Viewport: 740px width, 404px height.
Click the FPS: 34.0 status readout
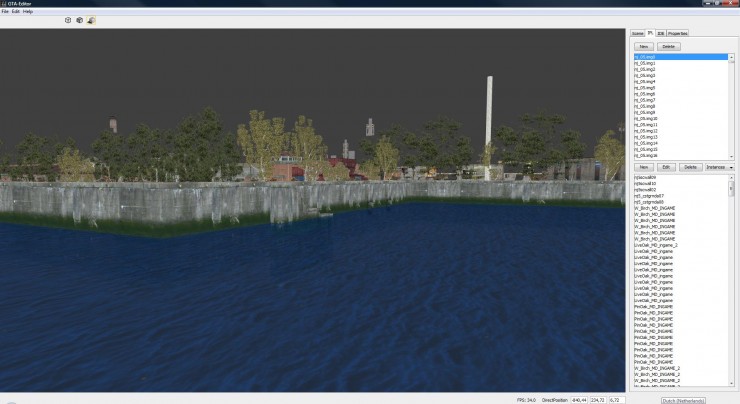point(526,400)
